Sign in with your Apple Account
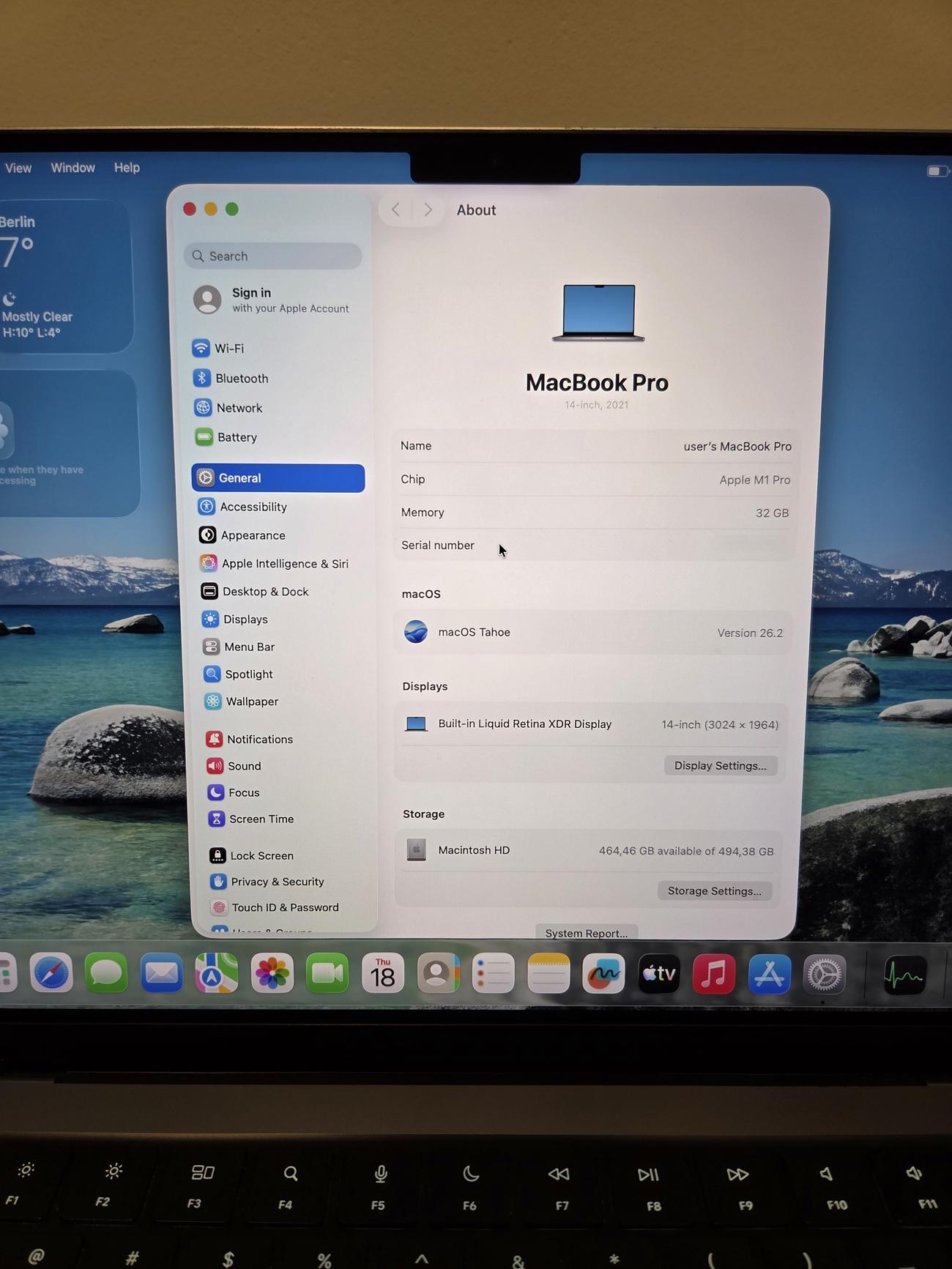Image resolution: width=952 pixels, height=1269 pixels. point(271,299)
